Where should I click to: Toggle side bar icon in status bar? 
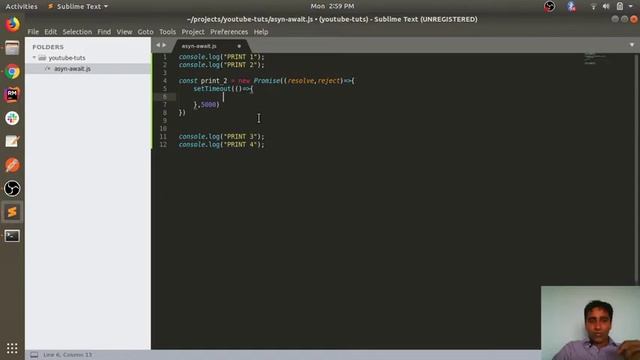pos(34,355)
